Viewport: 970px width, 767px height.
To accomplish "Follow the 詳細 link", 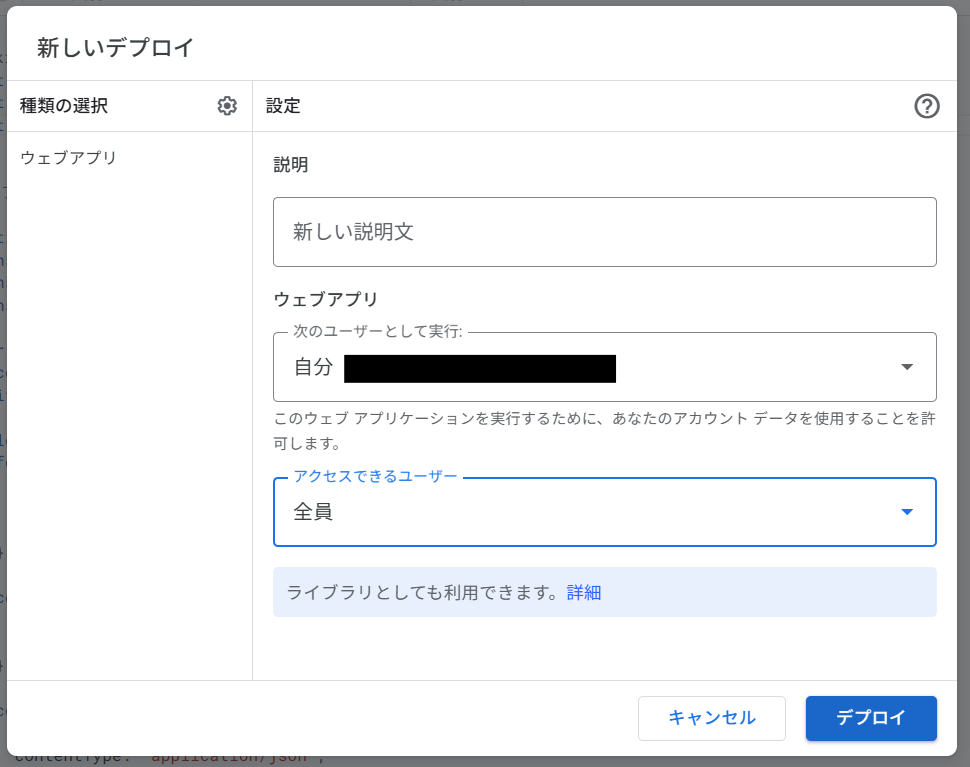I will pos(583,593).
